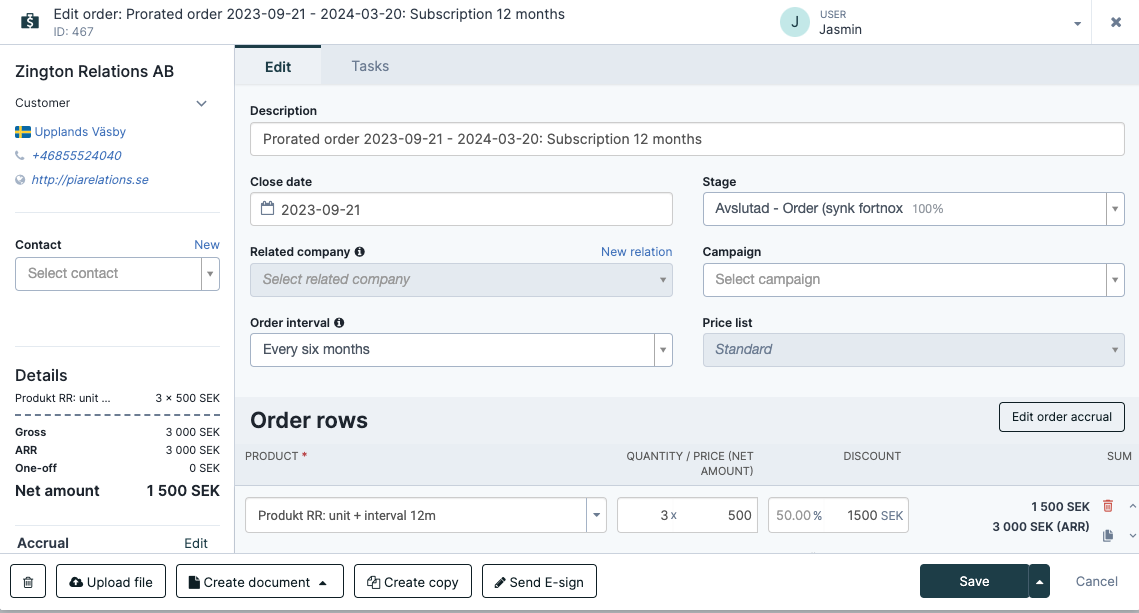
Task: Click the Create copy button
Action: 413,582
